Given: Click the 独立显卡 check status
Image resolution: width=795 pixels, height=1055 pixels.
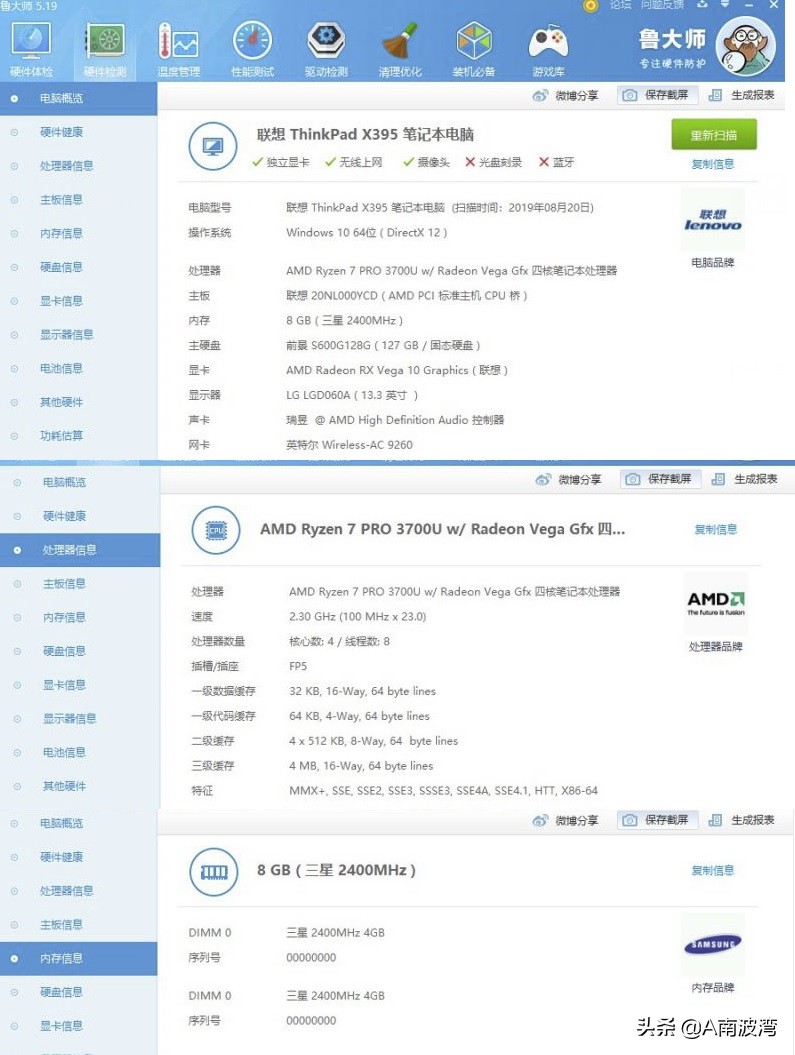Looking at the screenshot, I should [x=280, y=162].
